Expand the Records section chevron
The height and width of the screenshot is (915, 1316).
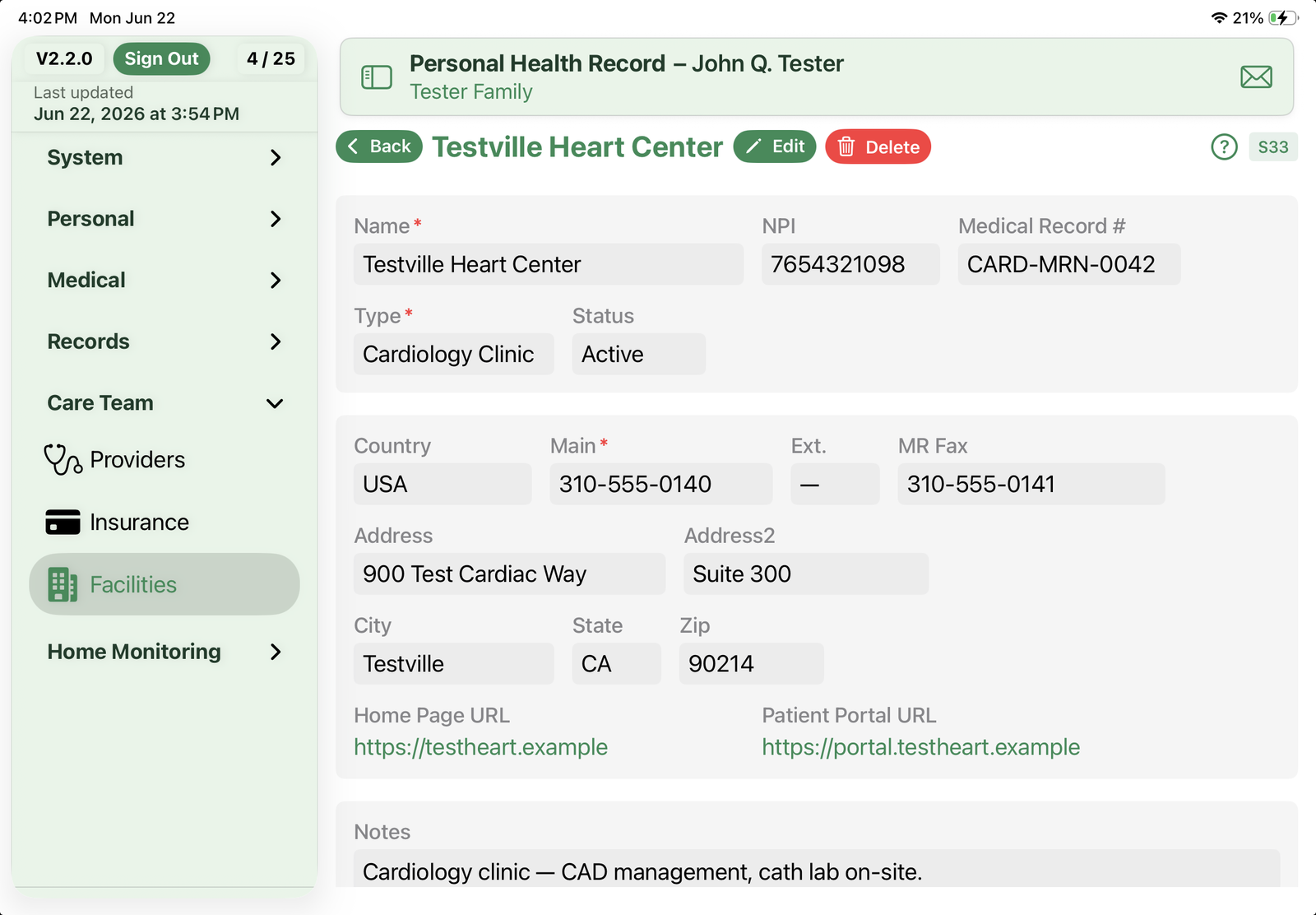pyautogui.click(x=276, y=341)
